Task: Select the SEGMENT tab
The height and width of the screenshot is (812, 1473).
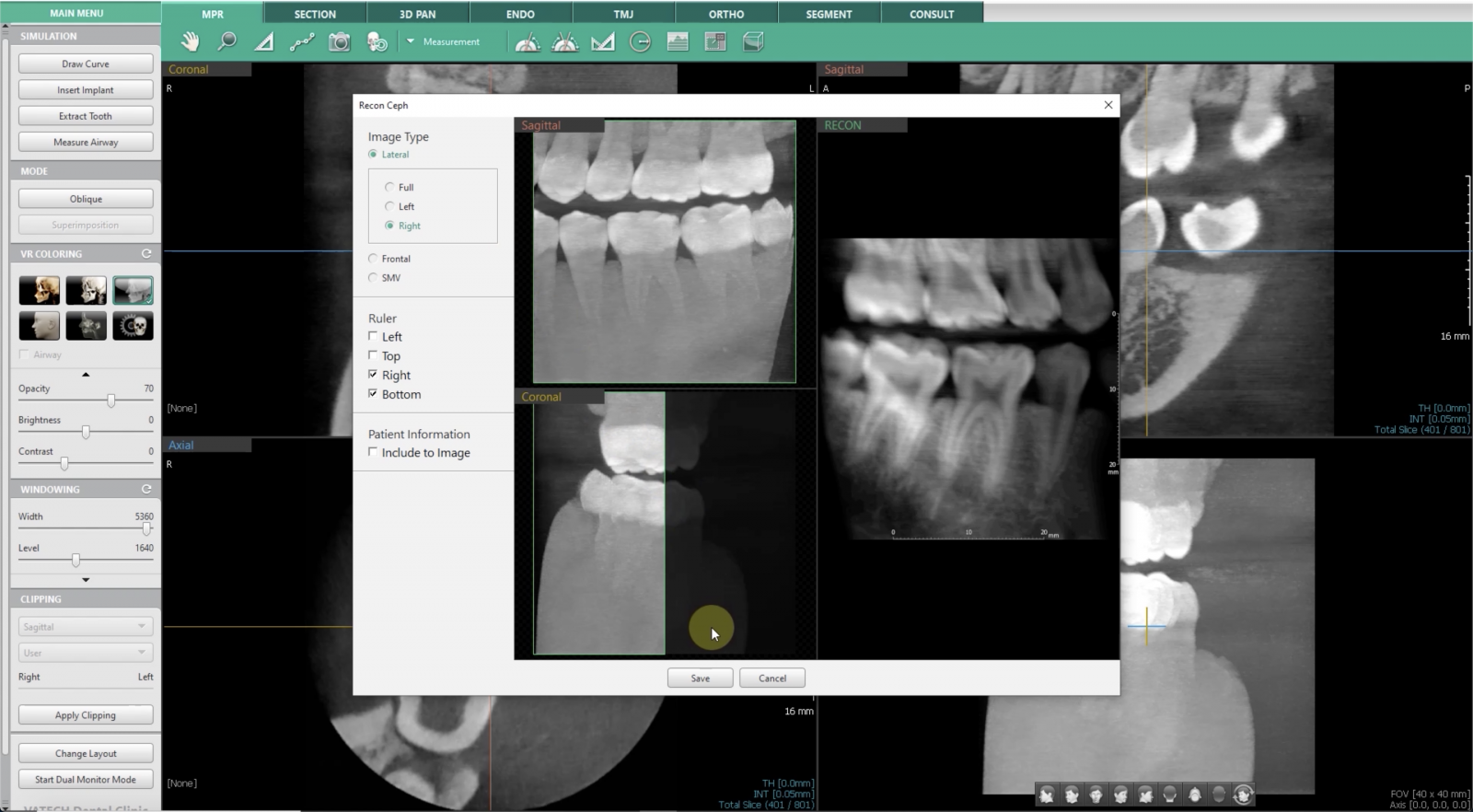Action: pyautogui.click(x=829, y=14)
